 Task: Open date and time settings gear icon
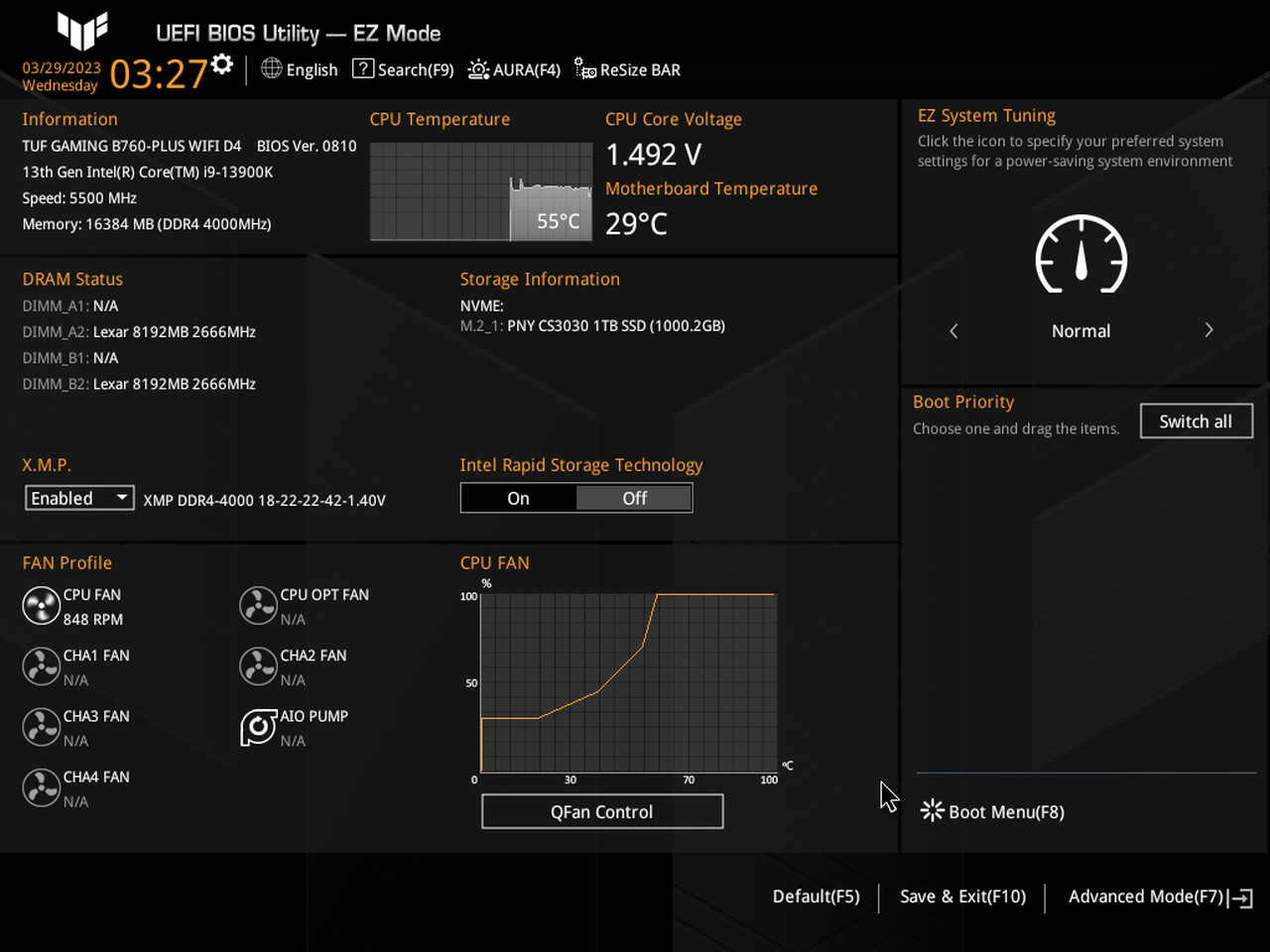(222, 64)
